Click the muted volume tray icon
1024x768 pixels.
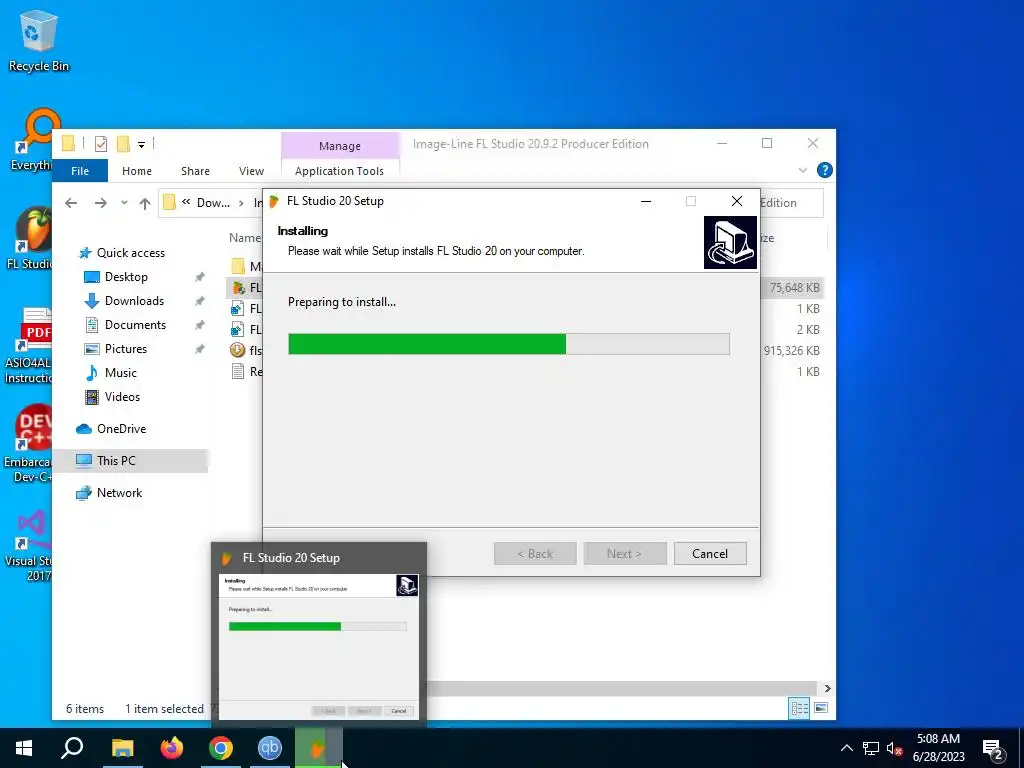tap(894, 748)
